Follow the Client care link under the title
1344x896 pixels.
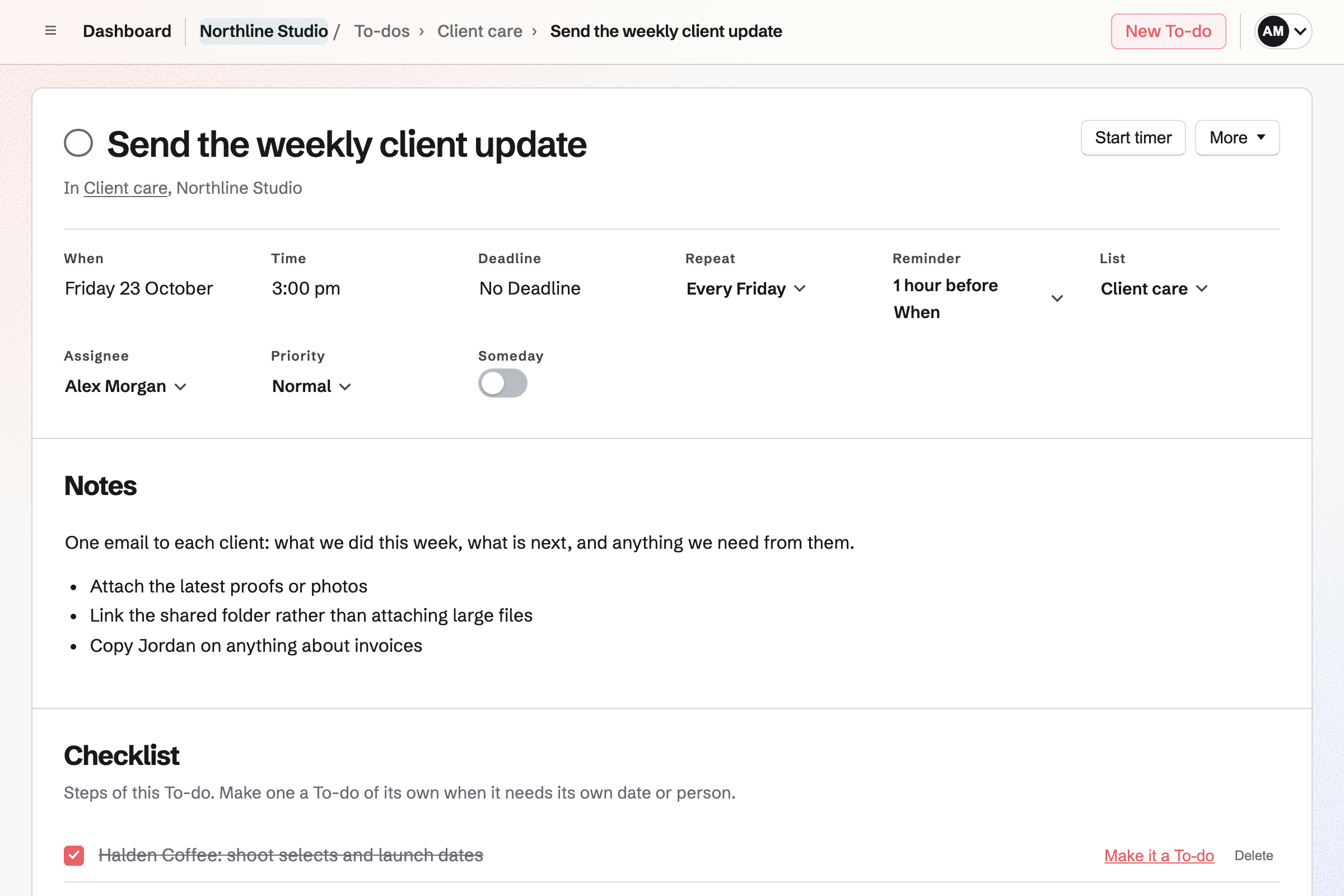coord(125,188)
